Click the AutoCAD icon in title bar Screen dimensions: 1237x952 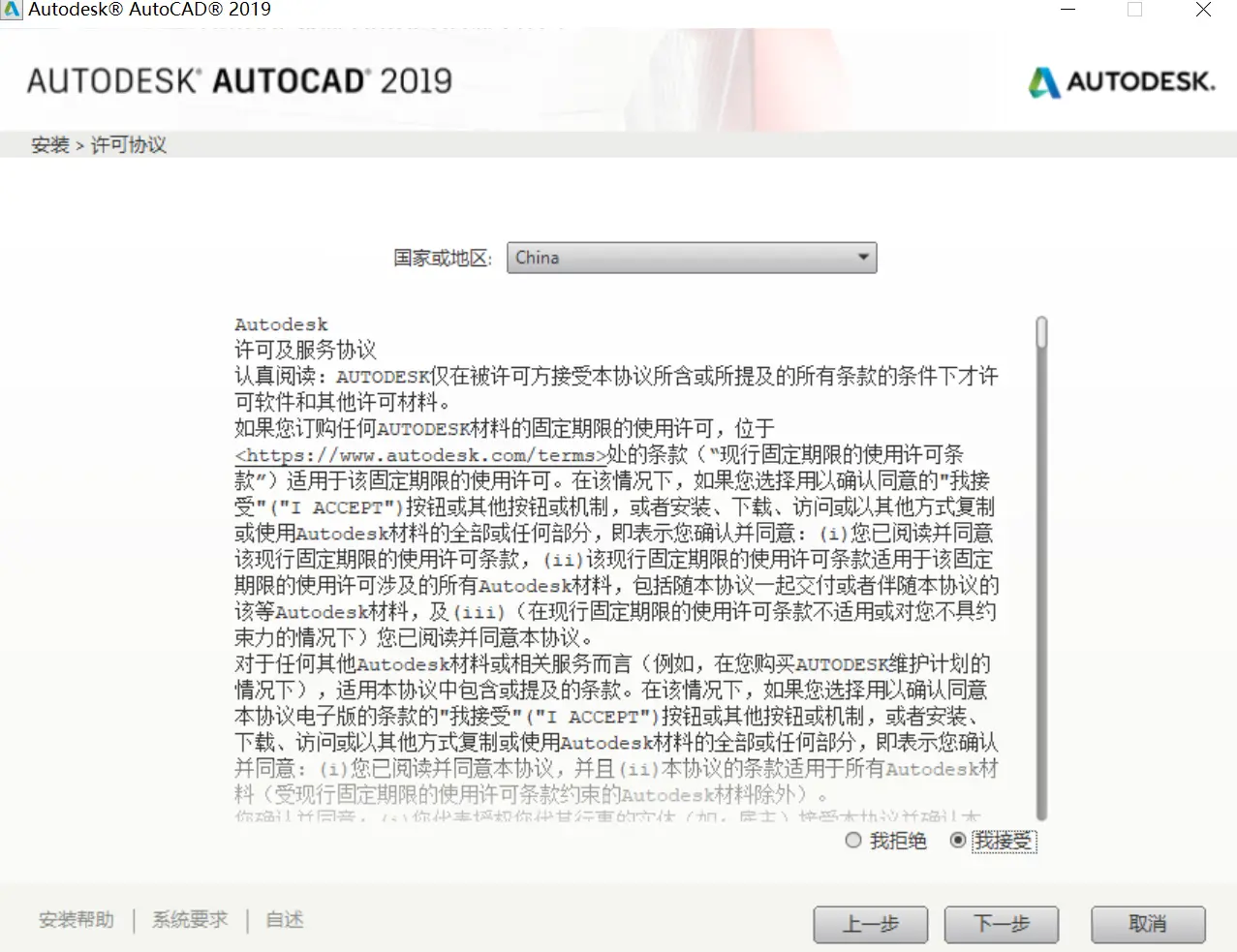[12, 10]
